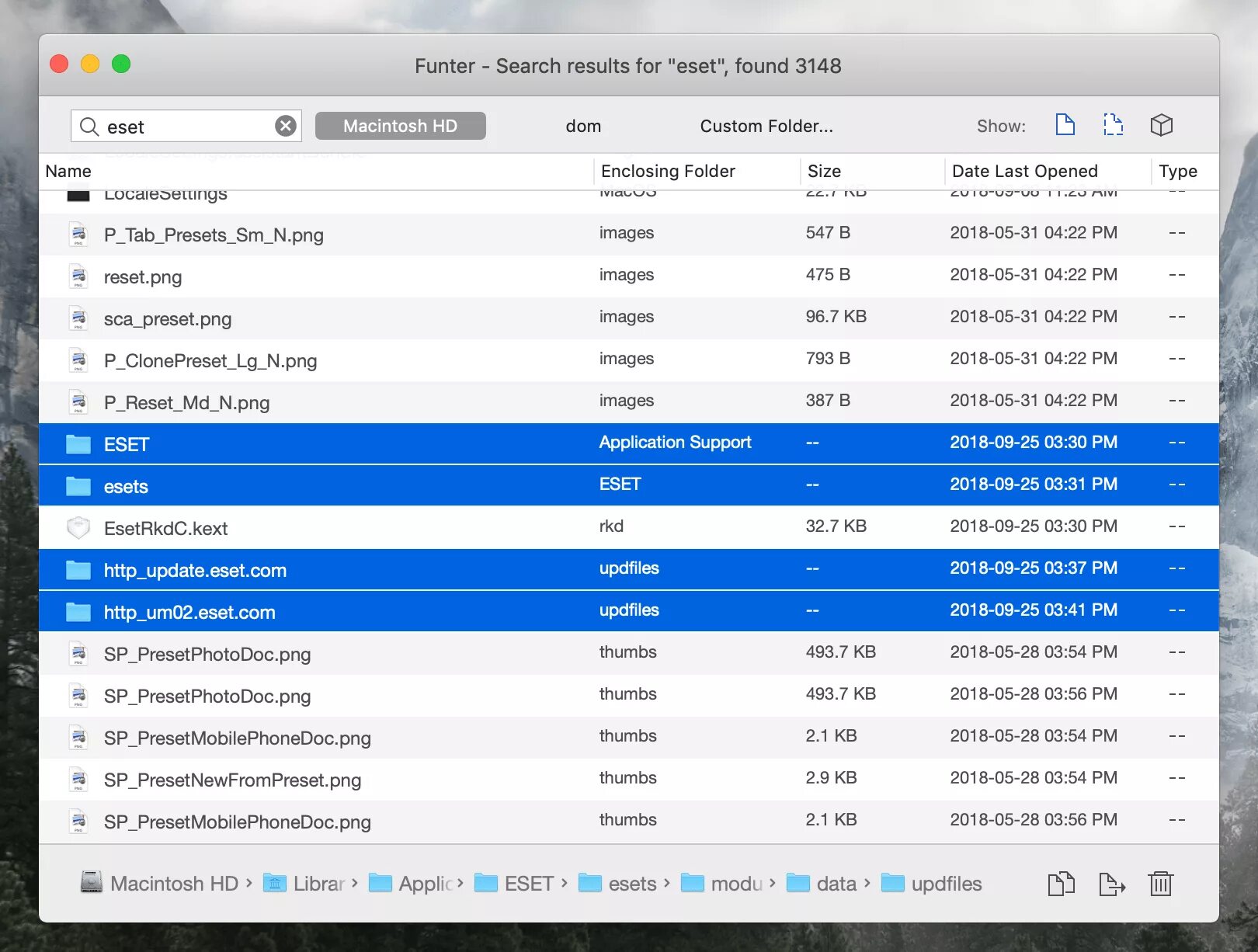Screen dimensions: 1258x952
Task: Click the EsetRkdC.kext shield icon
Action: [78, 528]
